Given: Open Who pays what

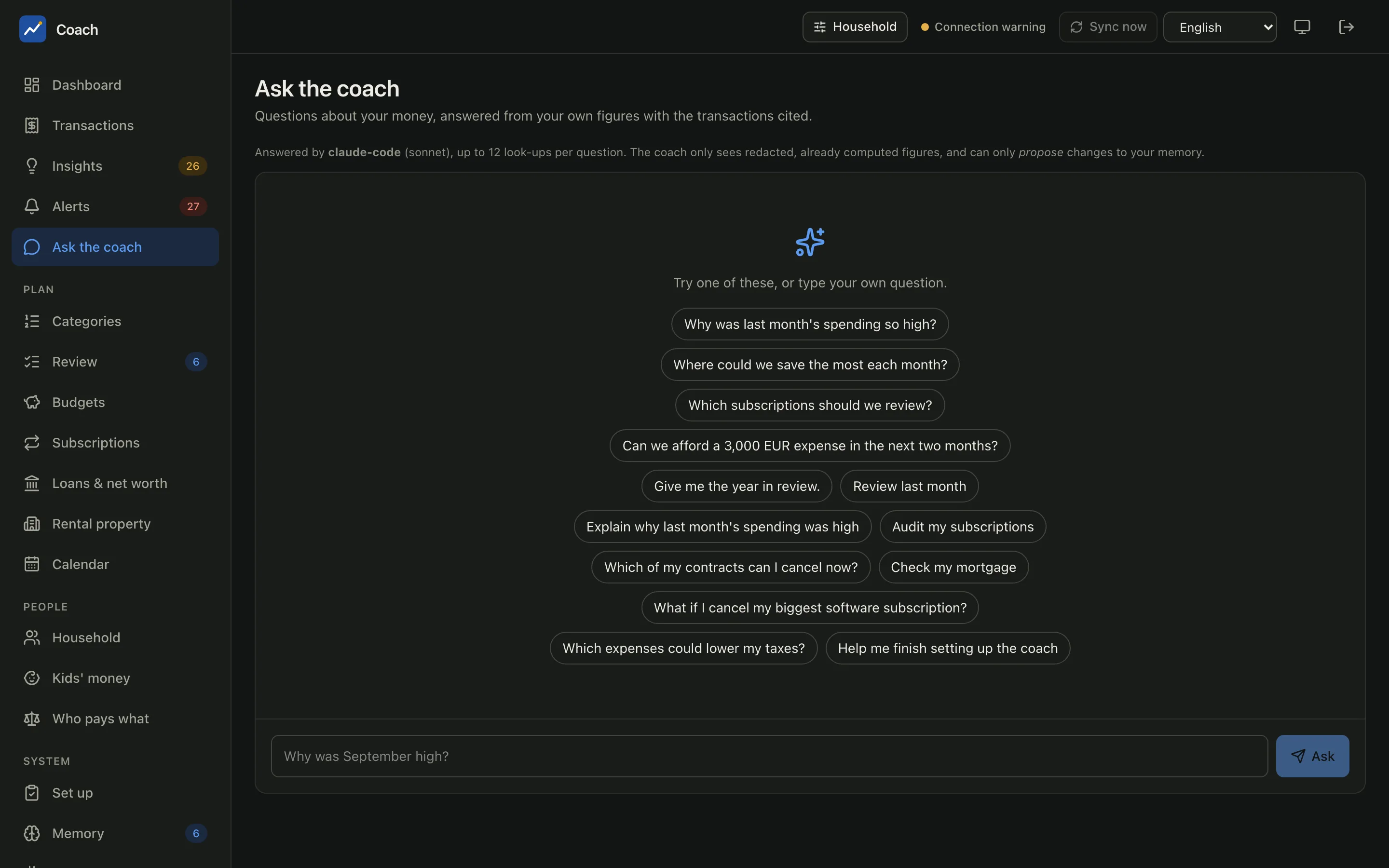Looking at the screenshot, I should coord(115,718).
